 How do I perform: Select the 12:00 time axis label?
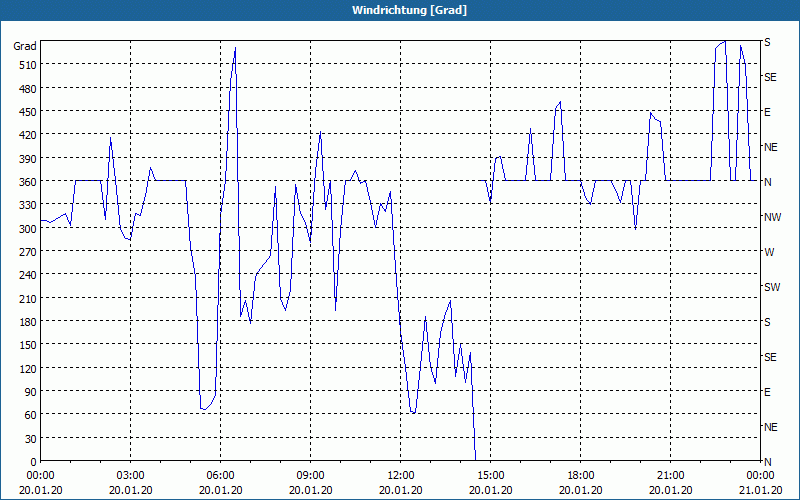tap(401, 476)
